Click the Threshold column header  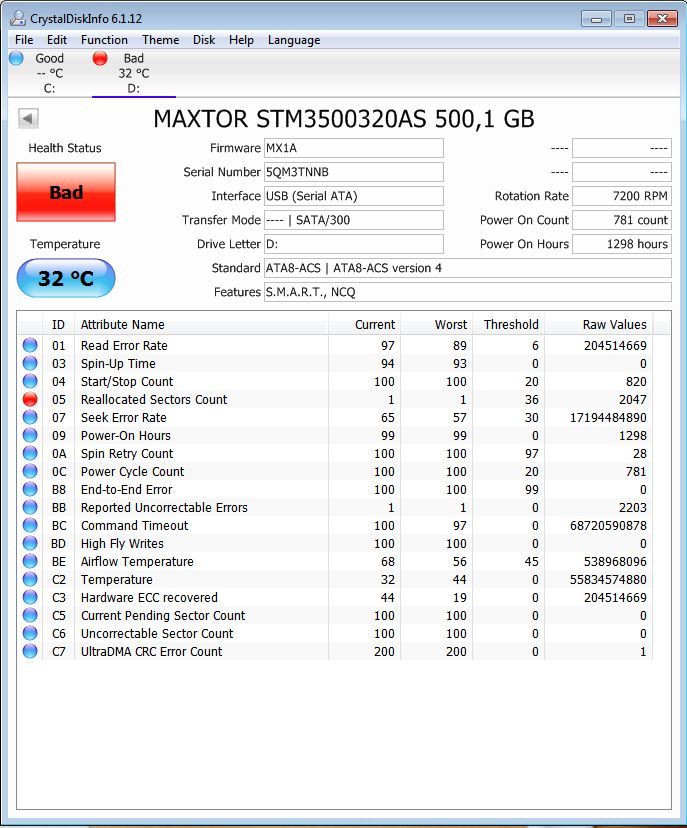508,325
